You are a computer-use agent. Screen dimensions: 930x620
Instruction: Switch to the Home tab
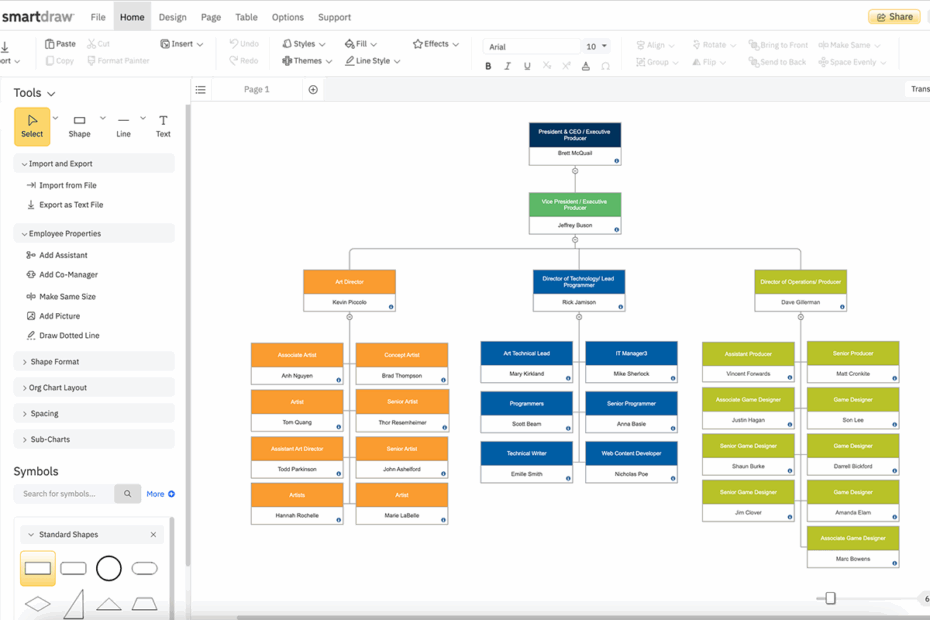point(132,17)
